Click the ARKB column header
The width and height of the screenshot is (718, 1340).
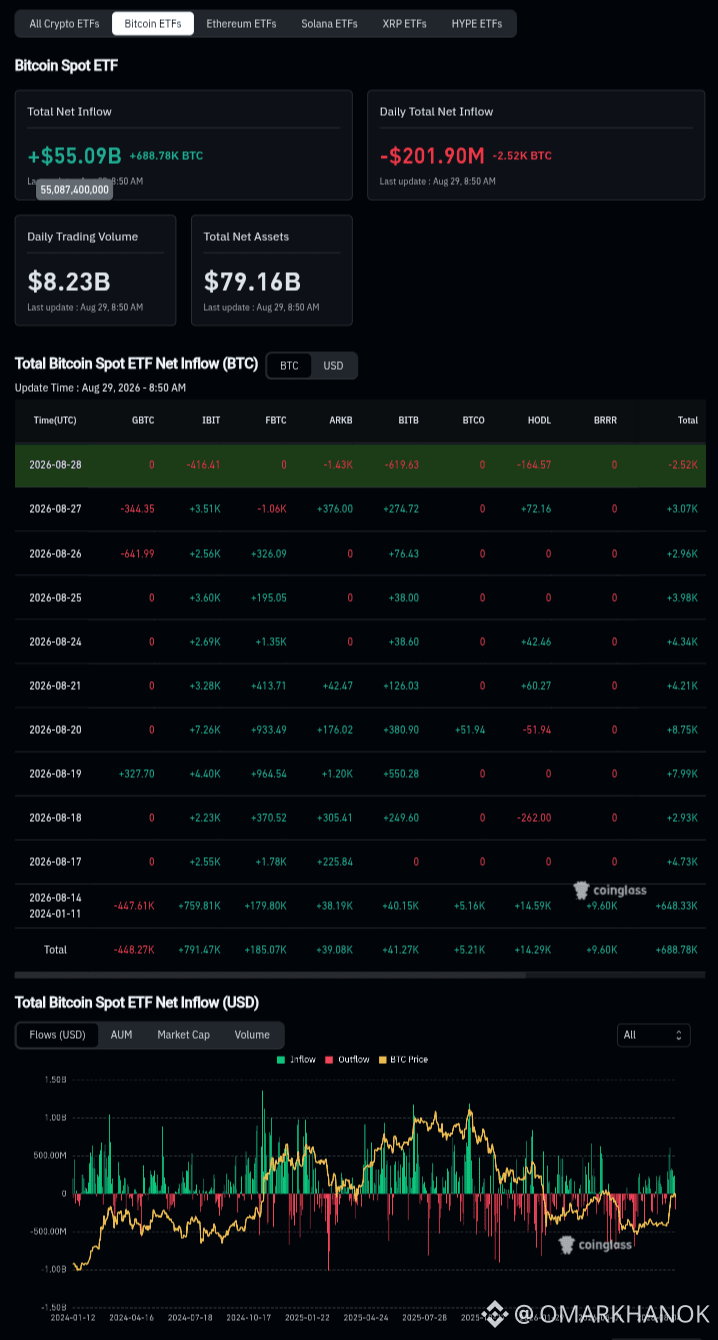click(341, 421)
